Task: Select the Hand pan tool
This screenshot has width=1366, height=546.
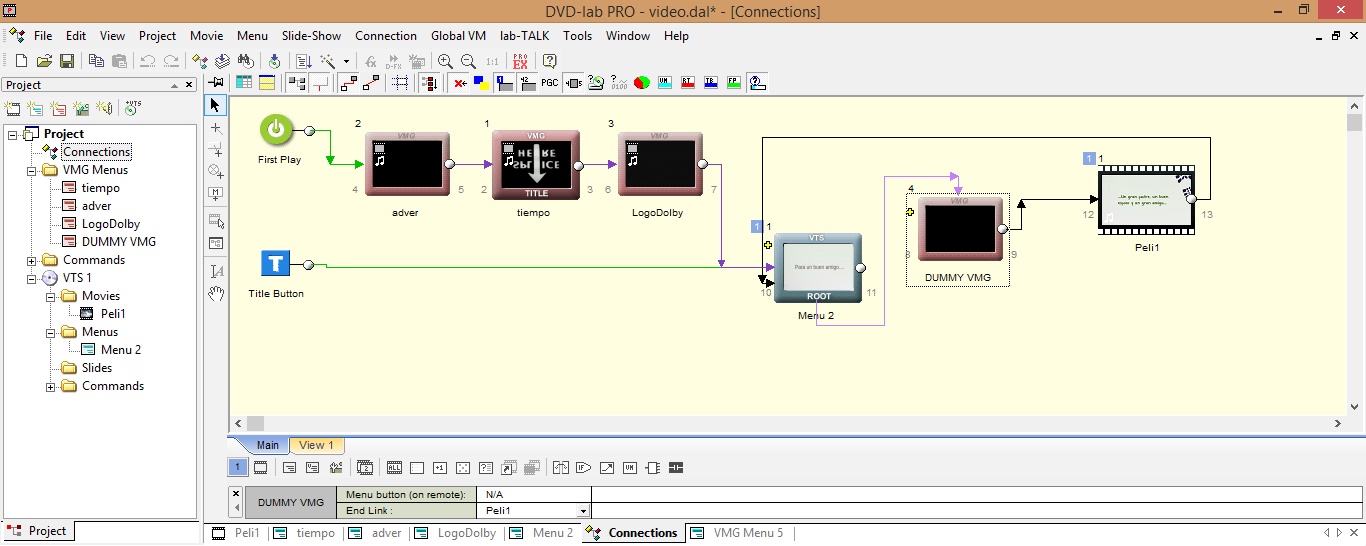Action: click(x=216, y=294)
